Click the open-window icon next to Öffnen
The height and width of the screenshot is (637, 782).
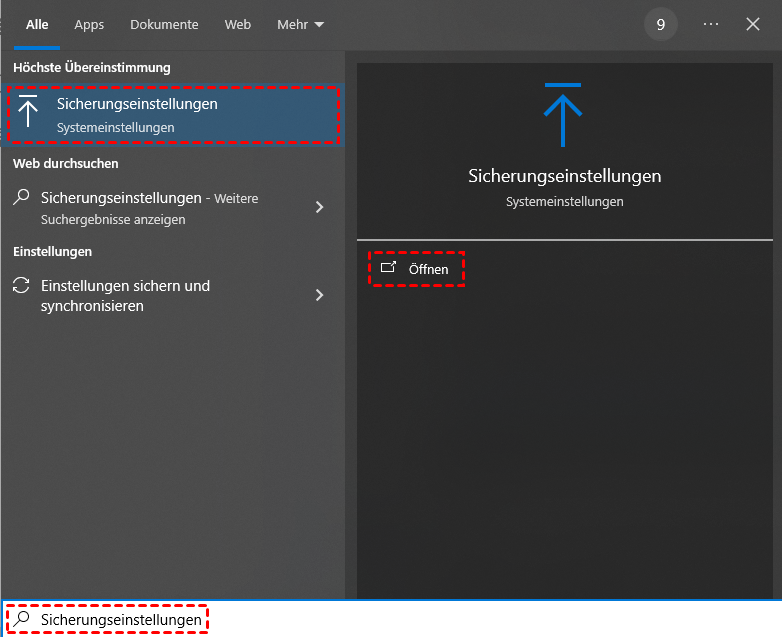389,268
